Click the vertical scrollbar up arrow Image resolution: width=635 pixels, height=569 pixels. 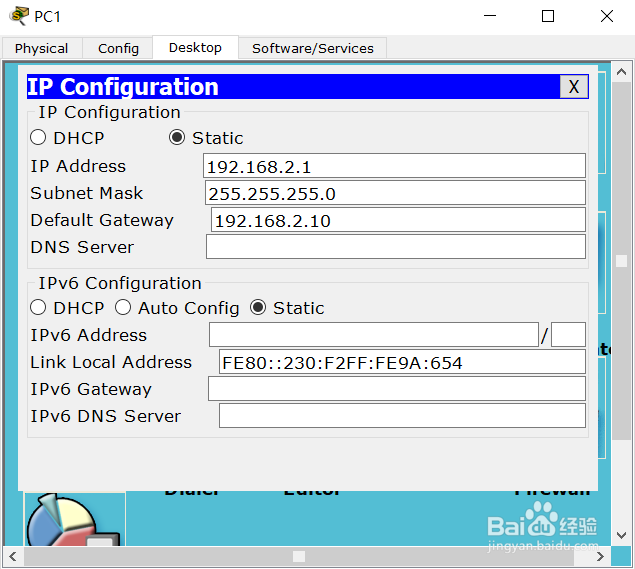pyautogui.click(x=621, y=72)
